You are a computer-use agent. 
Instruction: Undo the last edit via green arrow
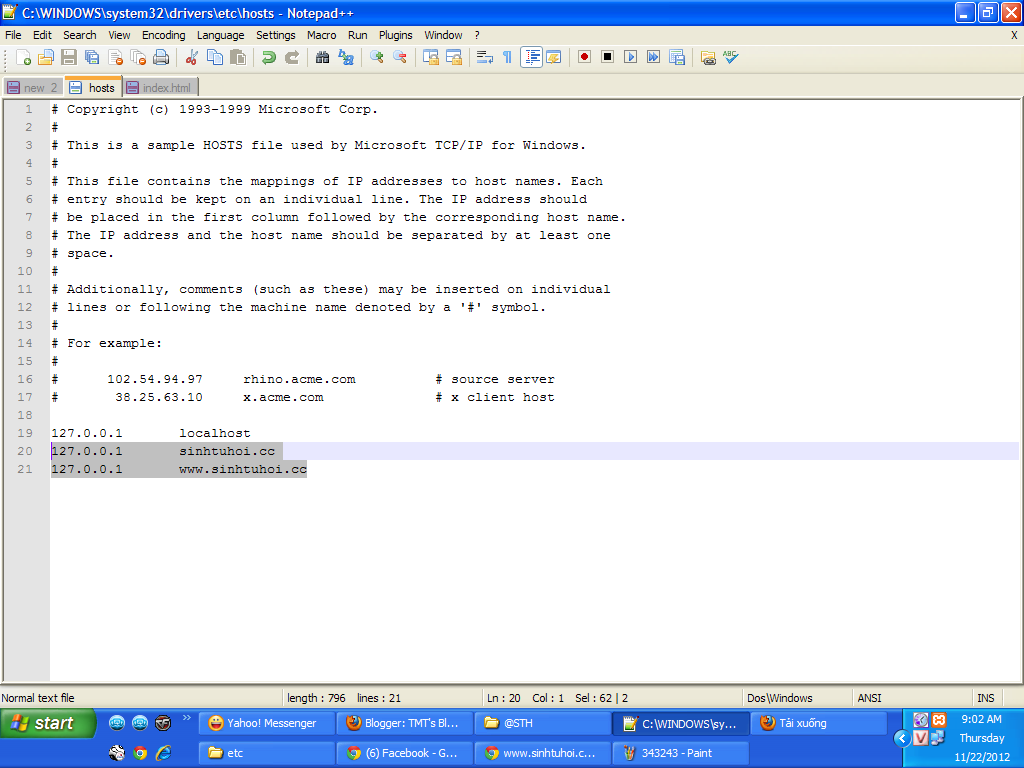point(268,57)
